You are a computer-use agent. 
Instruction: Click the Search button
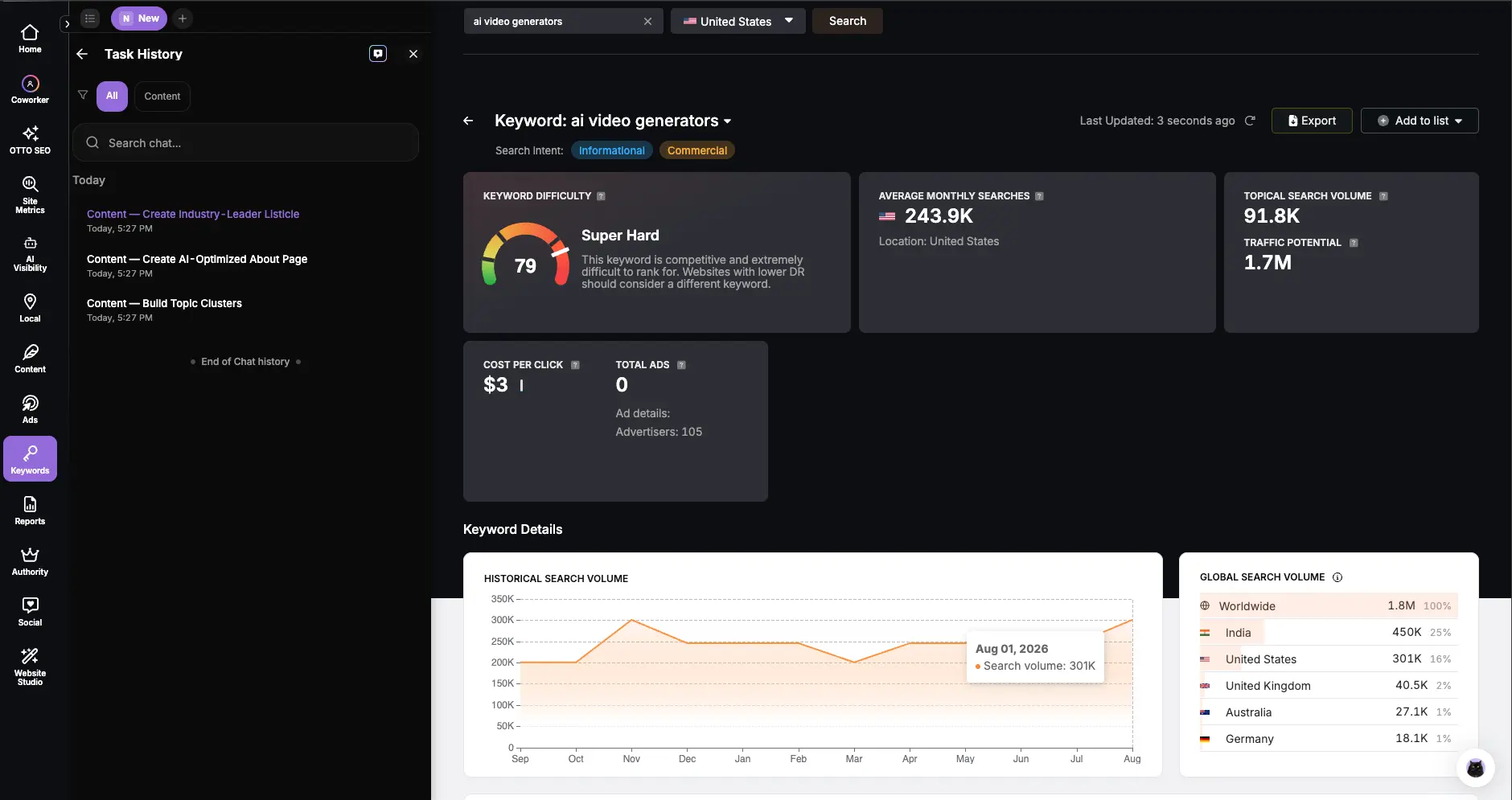pyautogui.click(x=848, y=21)
